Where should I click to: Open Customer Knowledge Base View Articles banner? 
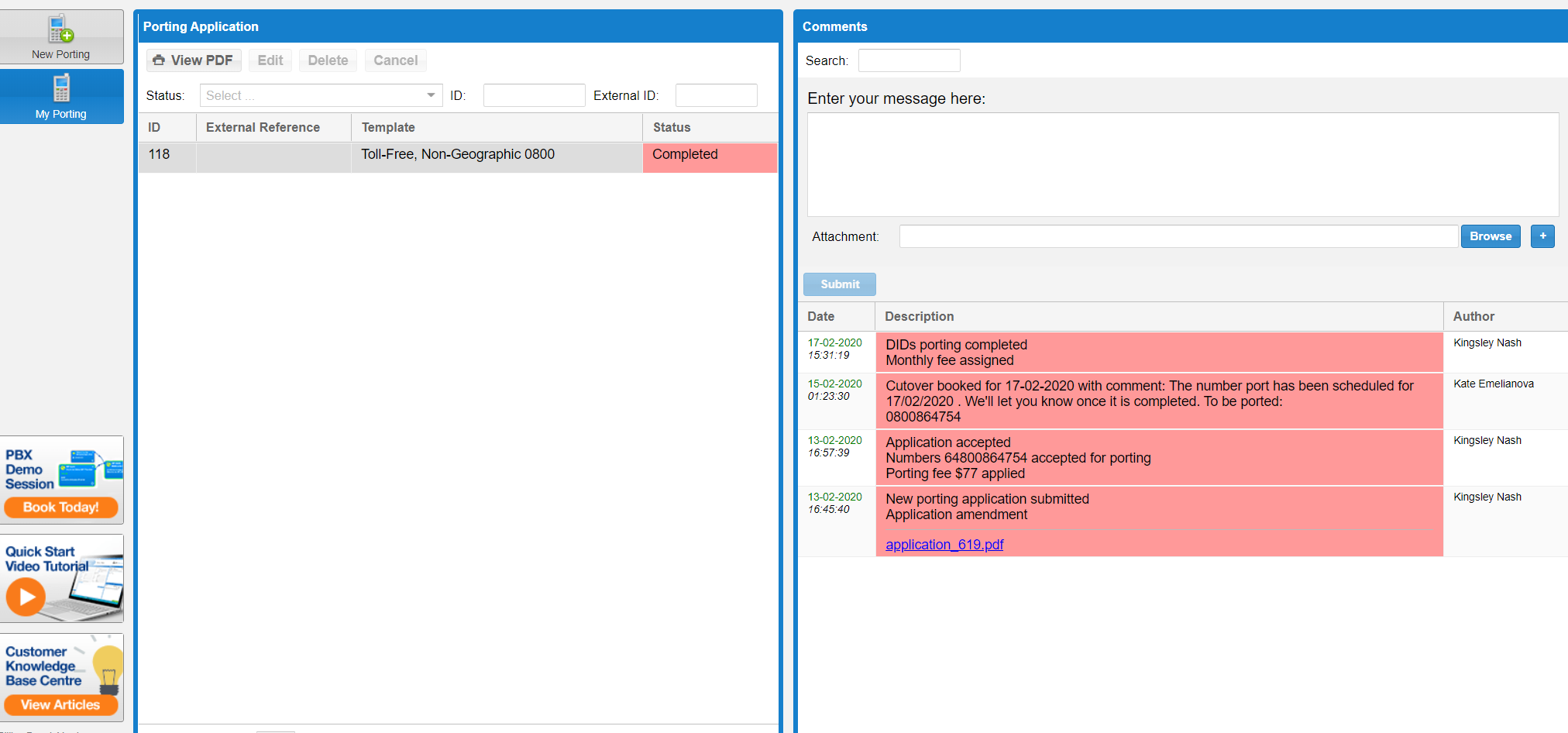61,677
